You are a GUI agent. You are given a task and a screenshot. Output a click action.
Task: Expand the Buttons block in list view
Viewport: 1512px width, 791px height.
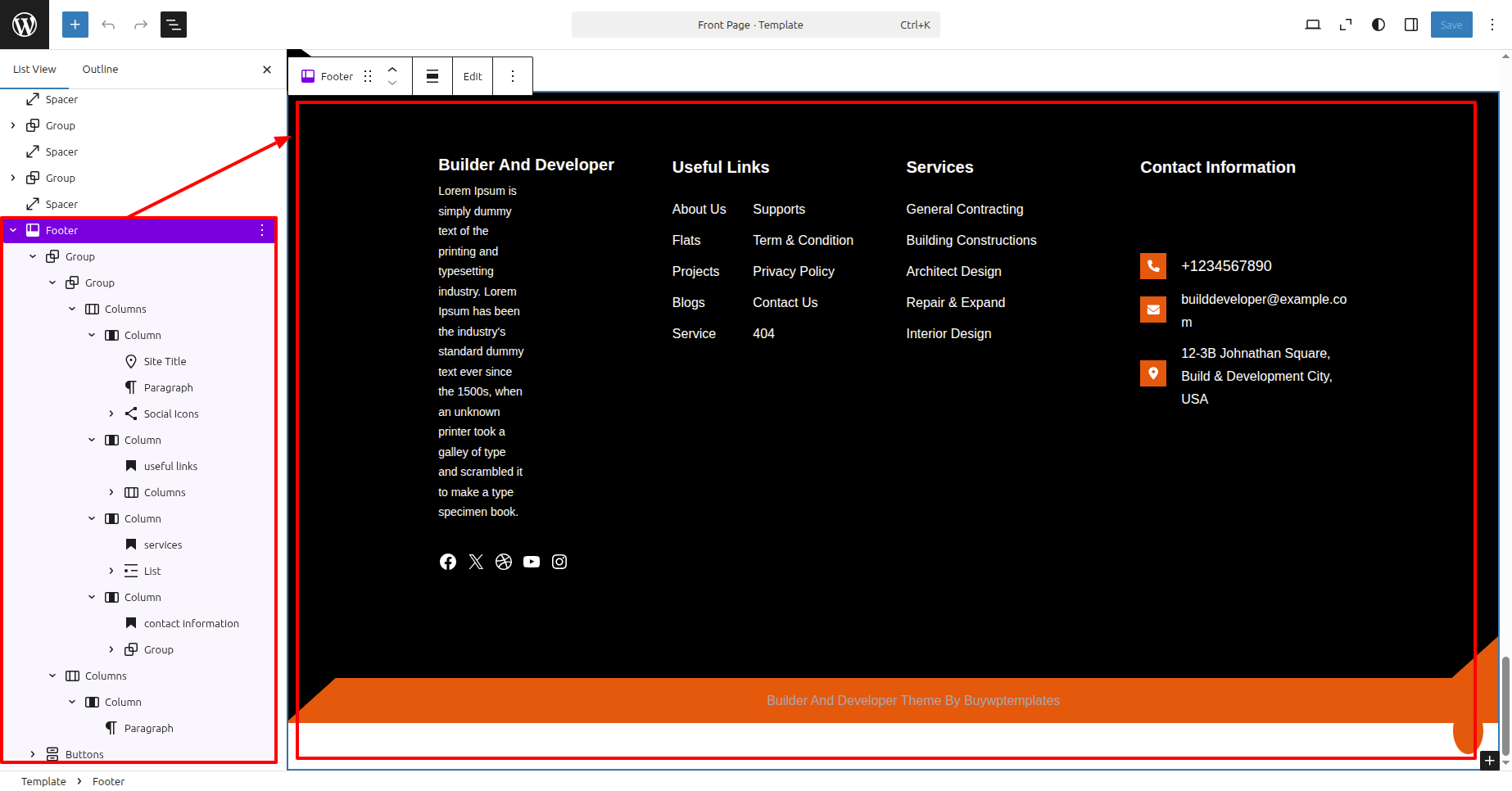[x=33, y=754]
